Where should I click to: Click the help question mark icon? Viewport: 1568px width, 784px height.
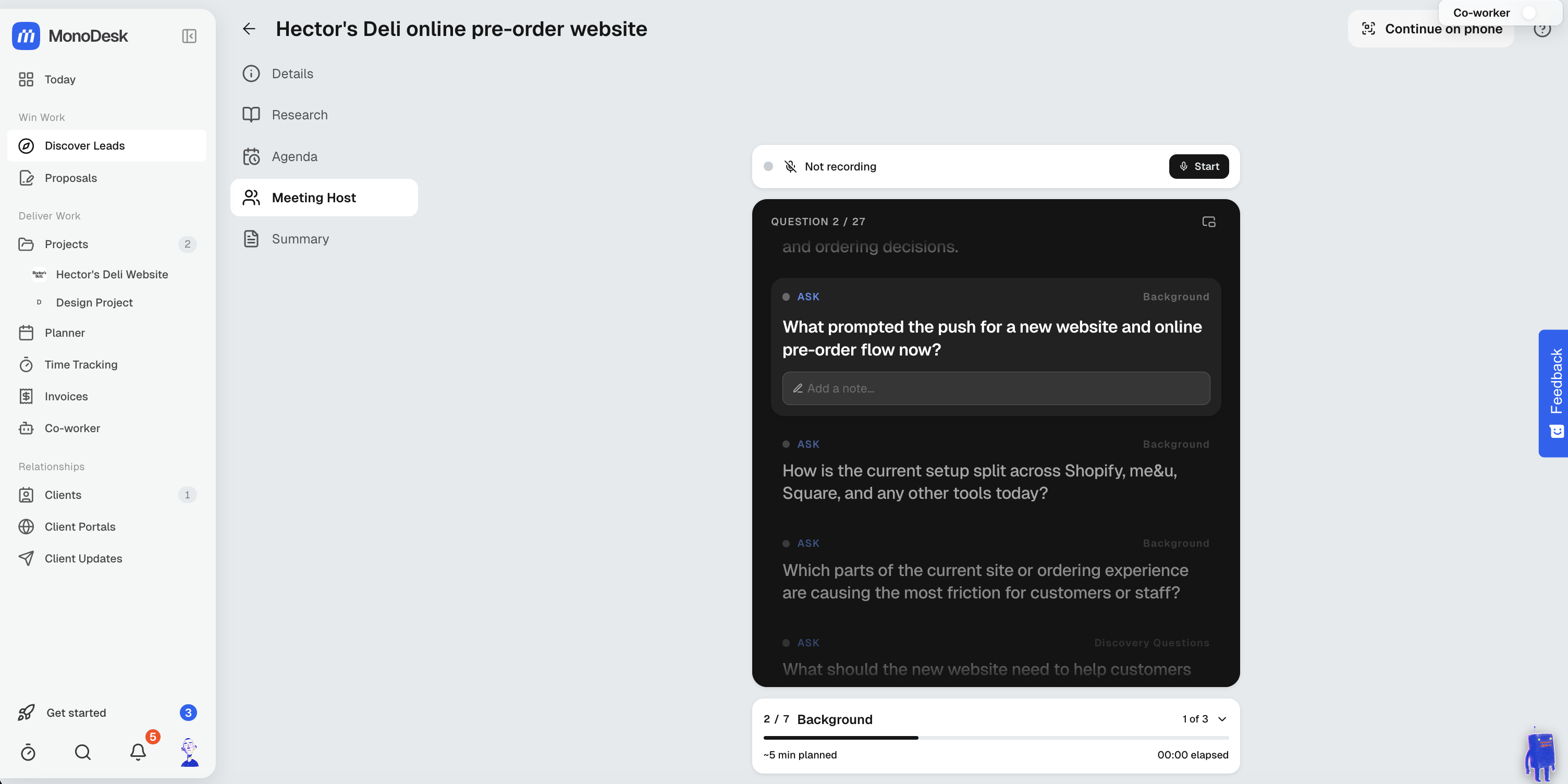coord(1541,29)
